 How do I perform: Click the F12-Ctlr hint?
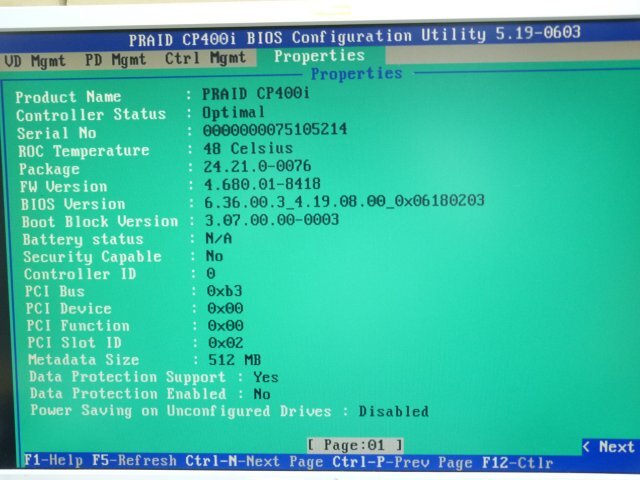click(x=518, y=463)
